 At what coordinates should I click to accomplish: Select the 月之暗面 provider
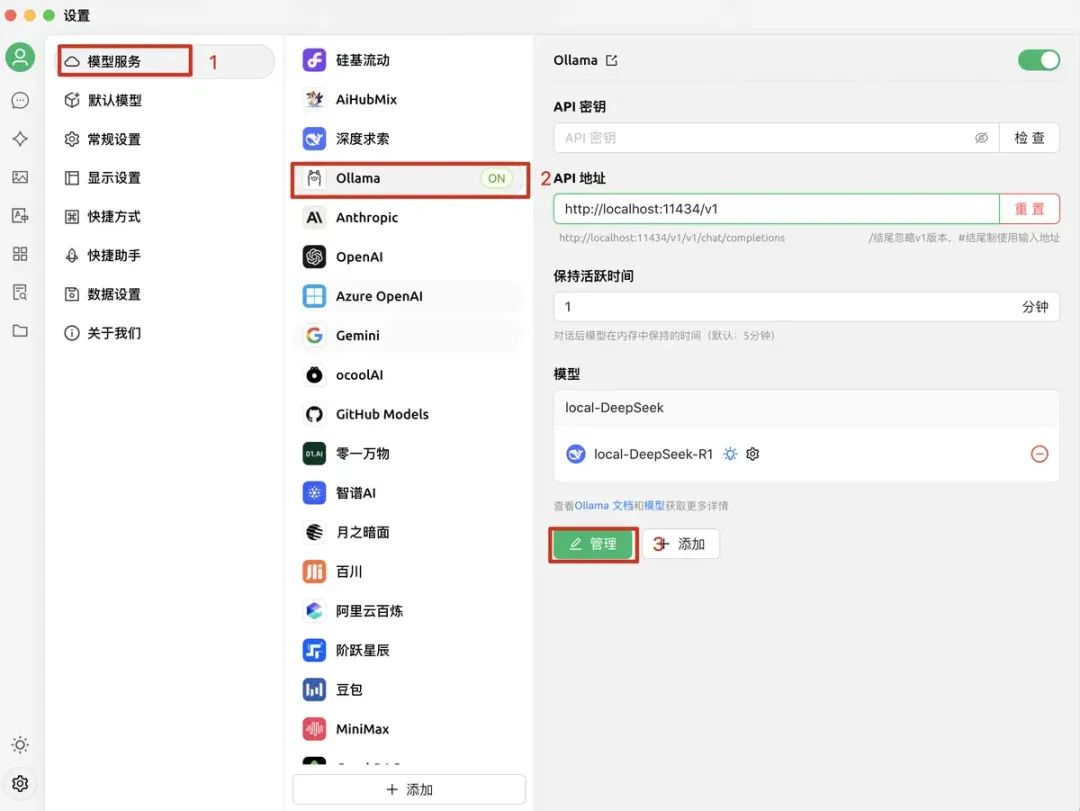[410, 532]
